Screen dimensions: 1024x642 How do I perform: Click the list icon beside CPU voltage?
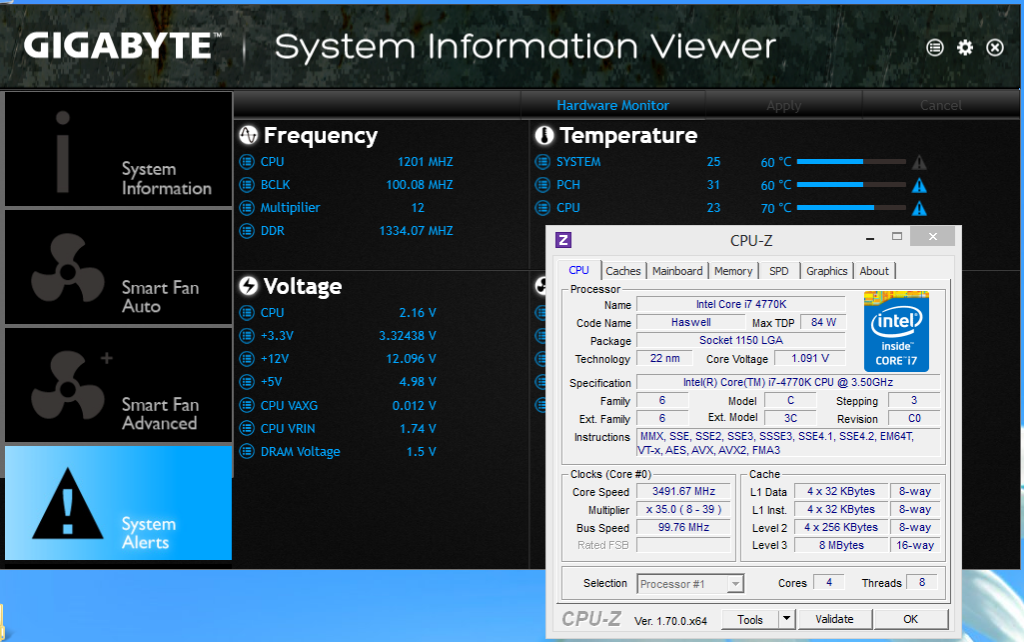(247, 313)
